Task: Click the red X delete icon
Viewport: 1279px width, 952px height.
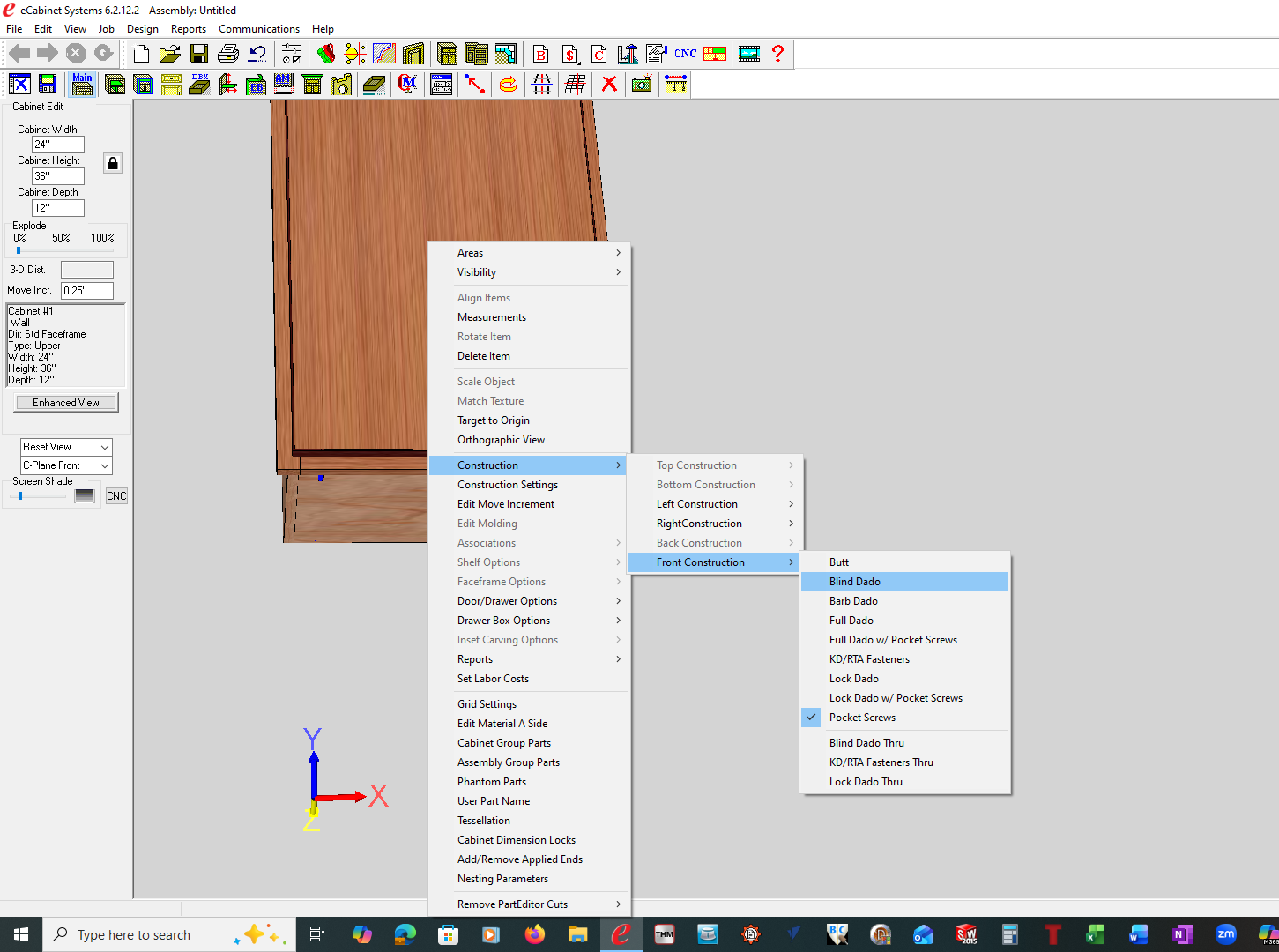Action: pos(608,85)
